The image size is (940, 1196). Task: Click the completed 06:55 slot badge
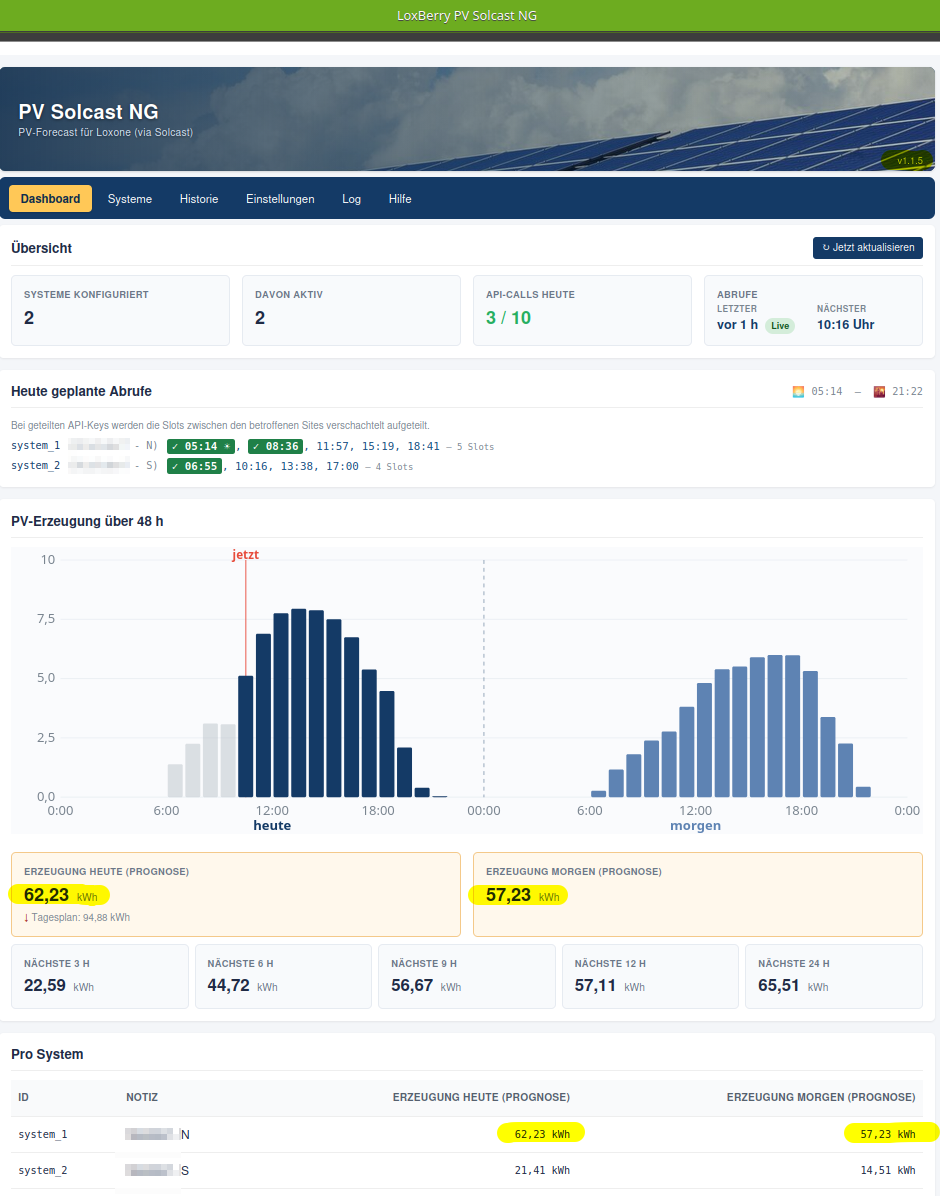[195, 466]
